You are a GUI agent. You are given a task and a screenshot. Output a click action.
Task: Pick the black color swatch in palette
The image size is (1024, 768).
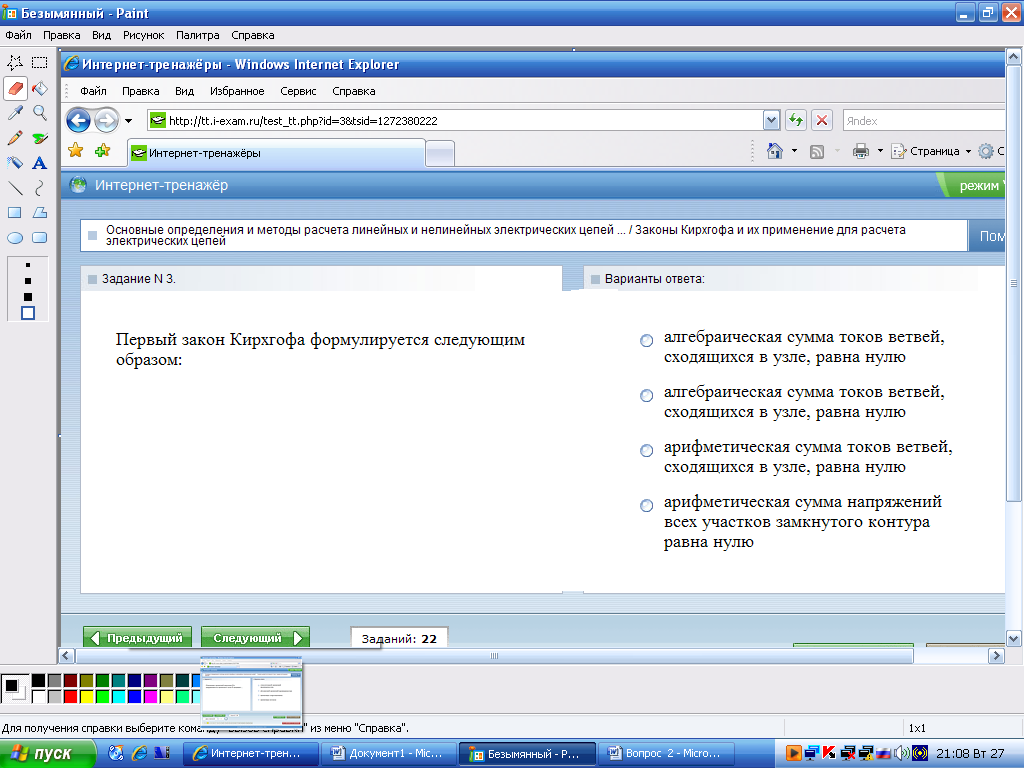tap(39, 681)
